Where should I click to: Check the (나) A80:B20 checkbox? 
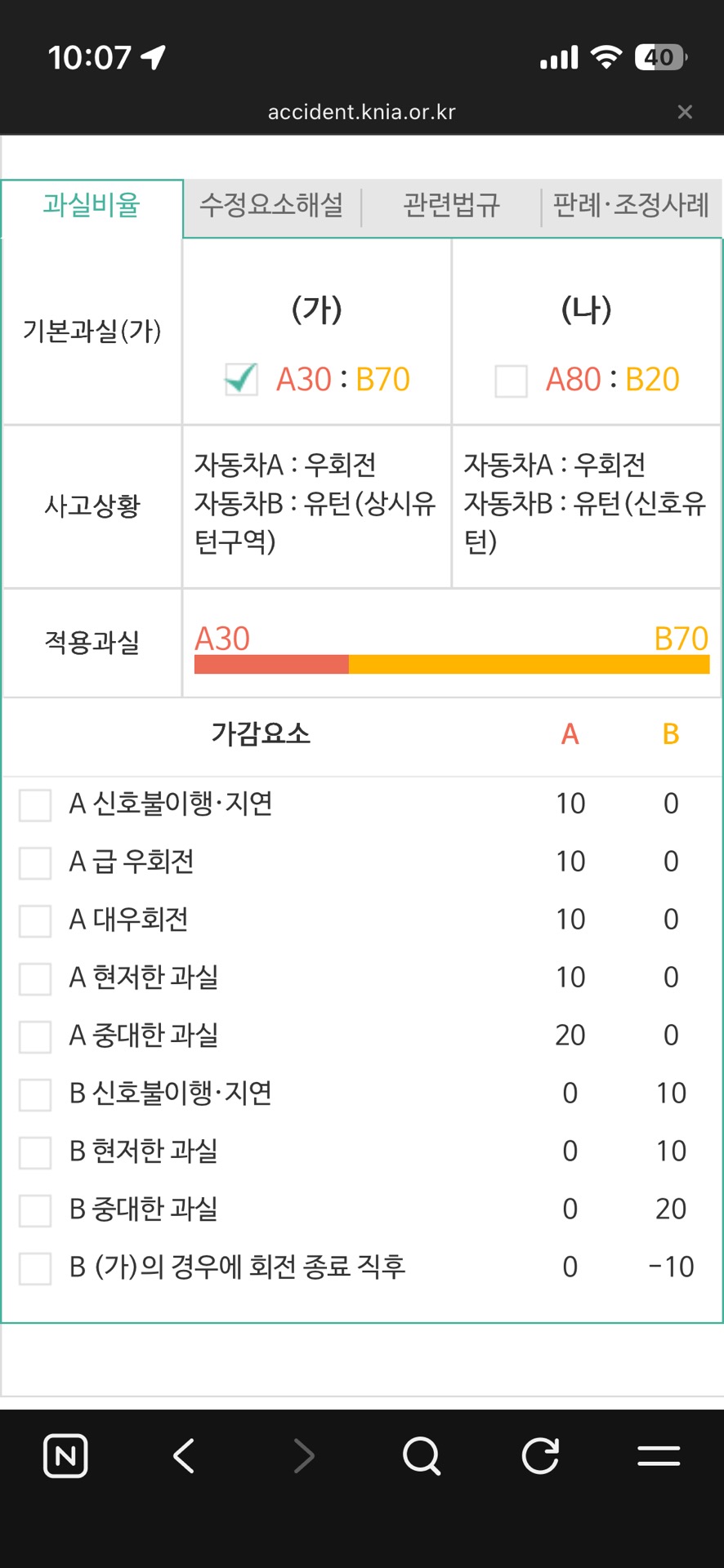coord(511,381)
